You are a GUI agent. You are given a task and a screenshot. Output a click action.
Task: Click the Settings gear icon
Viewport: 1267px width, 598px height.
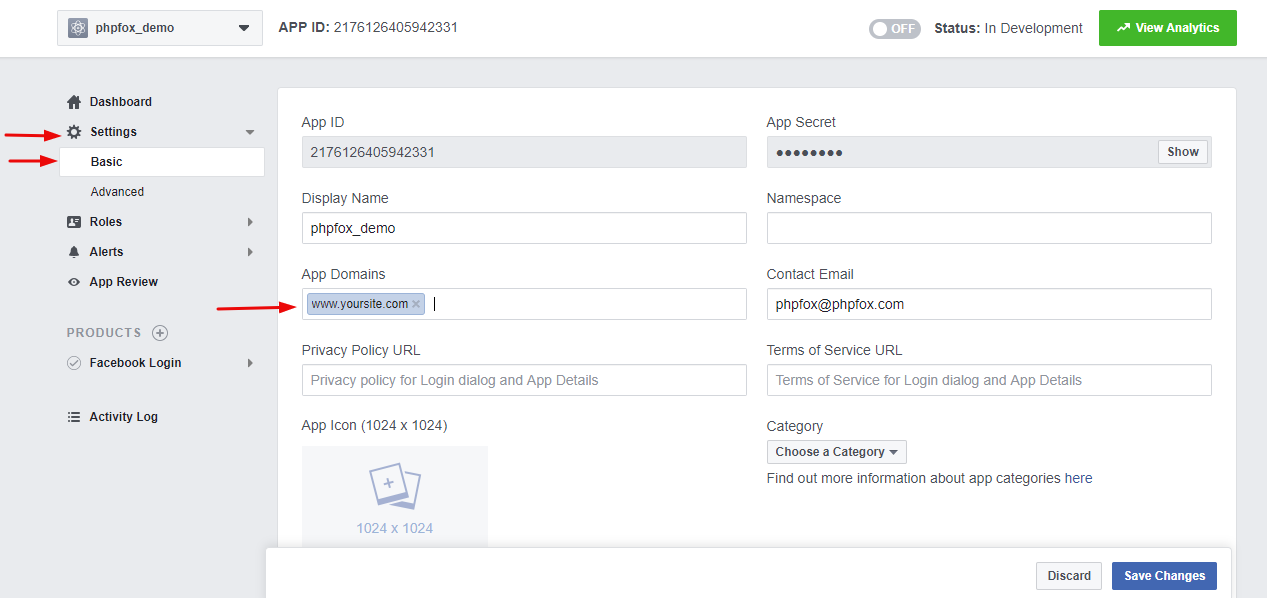tap(74, 132)
